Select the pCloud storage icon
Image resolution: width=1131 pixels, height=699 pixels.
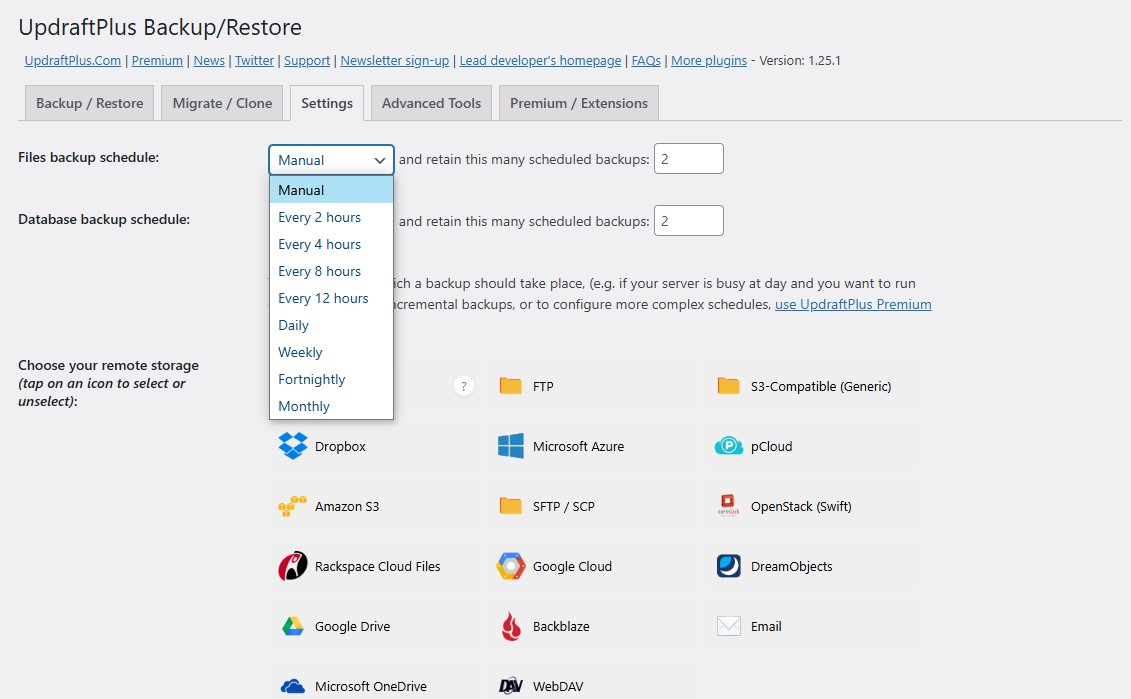(729, 446)
